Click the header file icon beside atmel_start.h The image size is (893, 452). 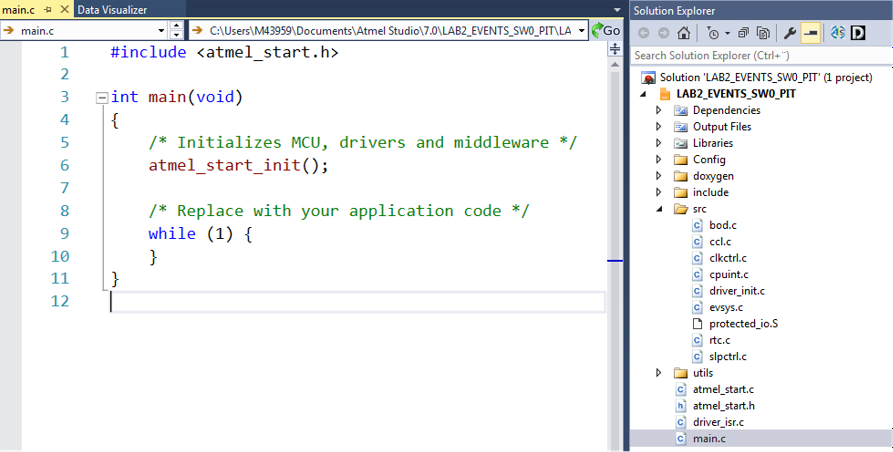pyautogui.click(x=681, y=406)
